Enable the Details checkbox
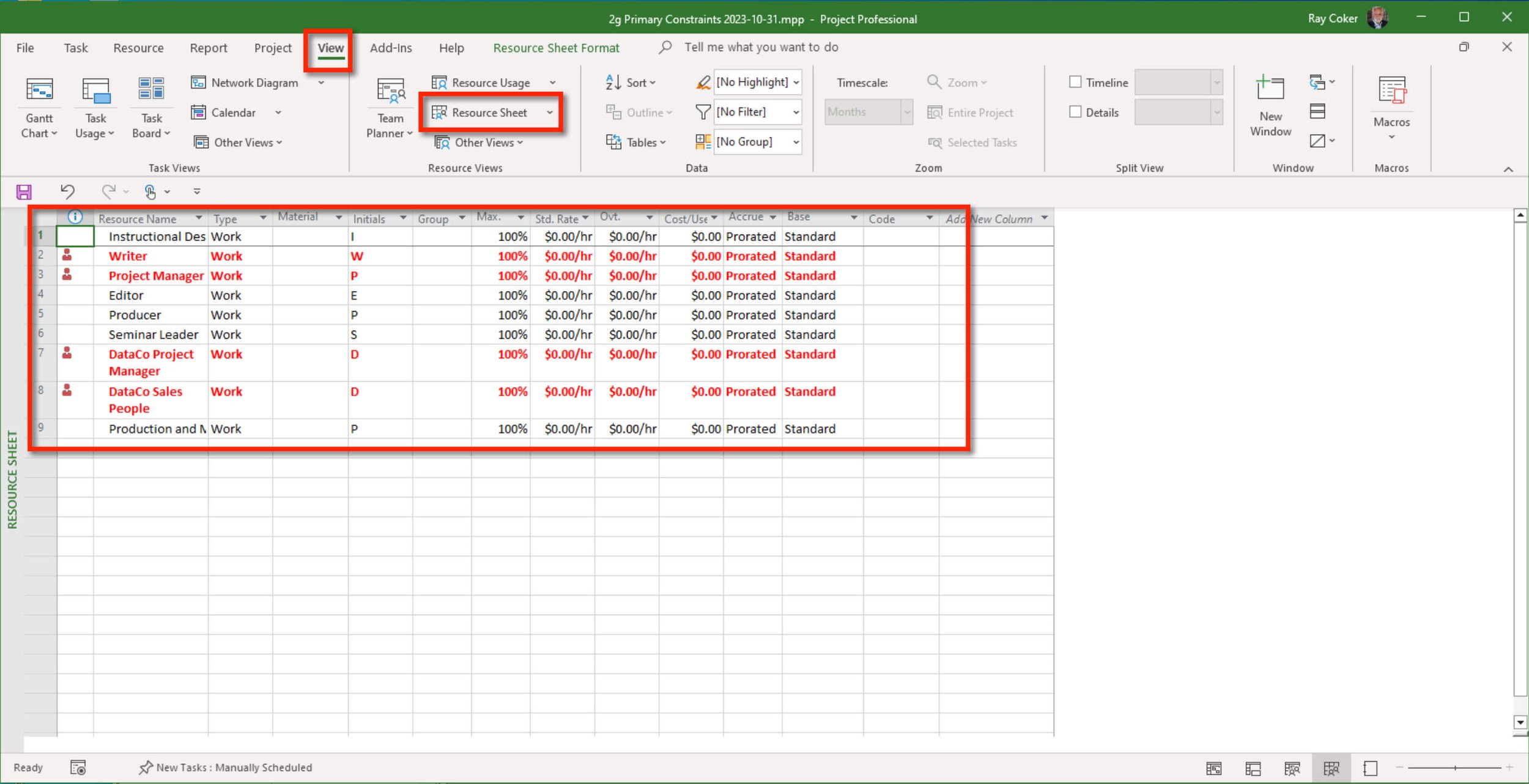 click(x=1075, y=112)
